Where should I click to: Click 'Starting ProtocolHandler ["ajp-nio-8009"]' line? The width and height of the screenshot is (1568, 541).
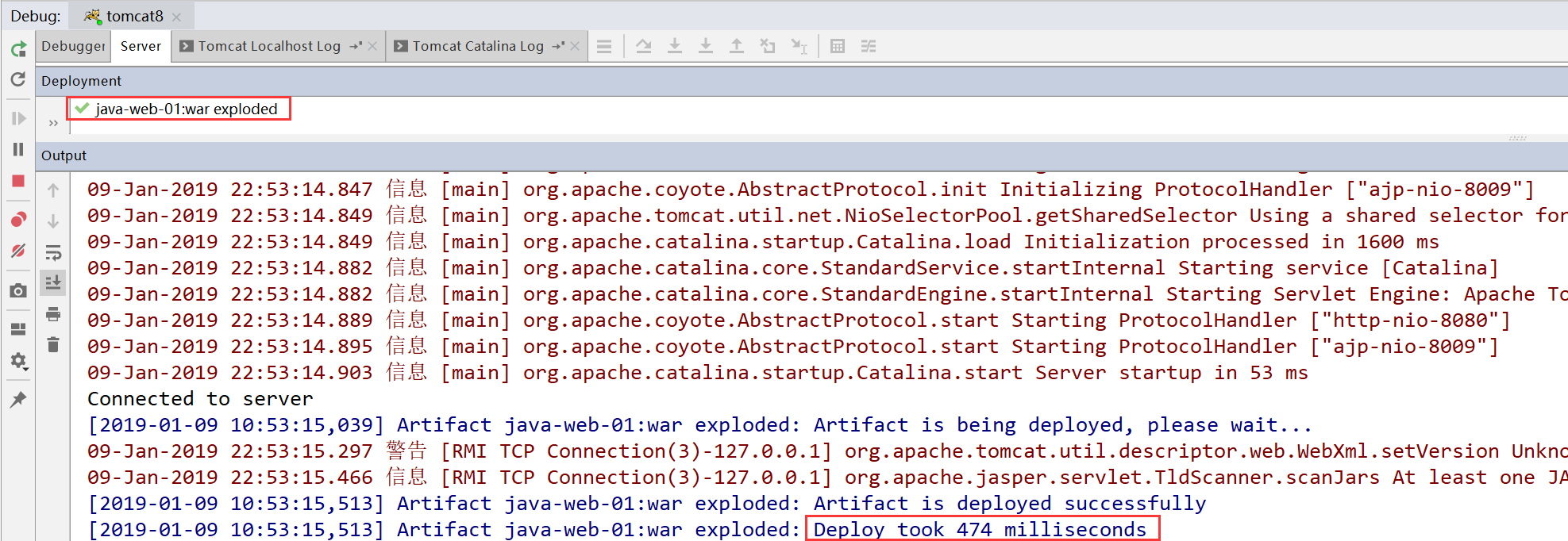(x=1255, y=346)
